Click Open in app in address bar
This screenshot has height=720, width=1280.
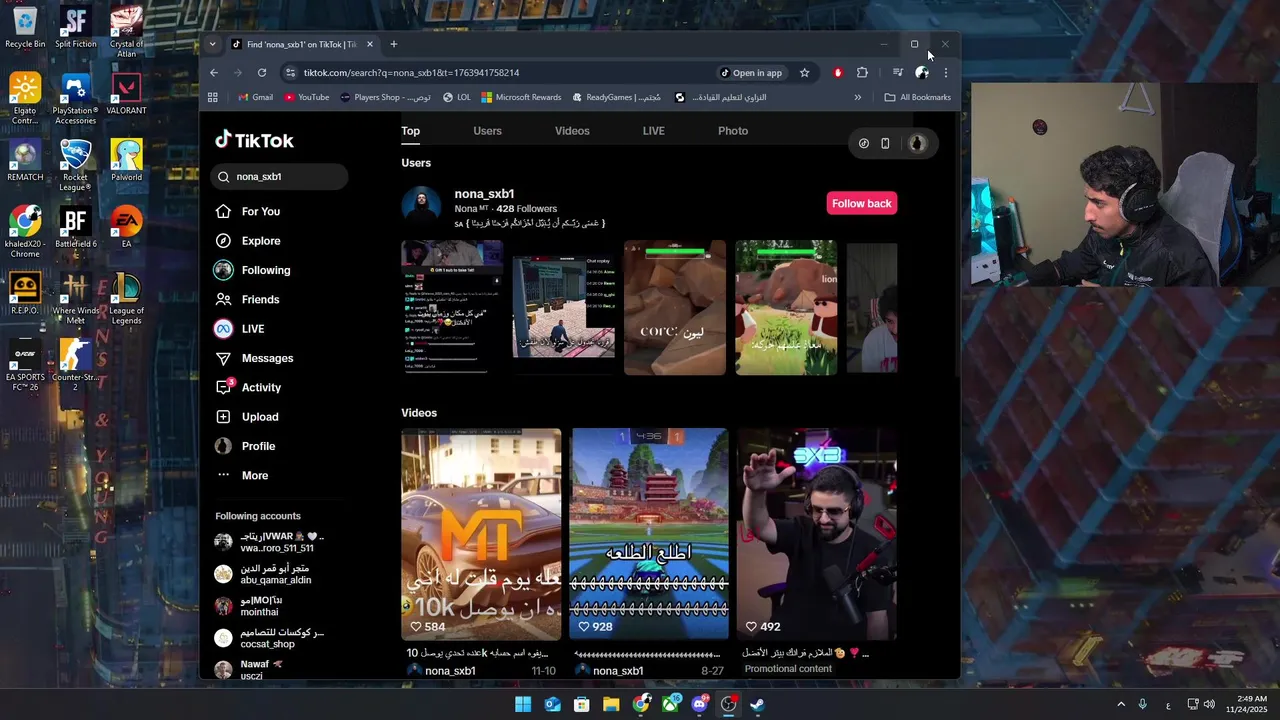click(x=750, y=73)
